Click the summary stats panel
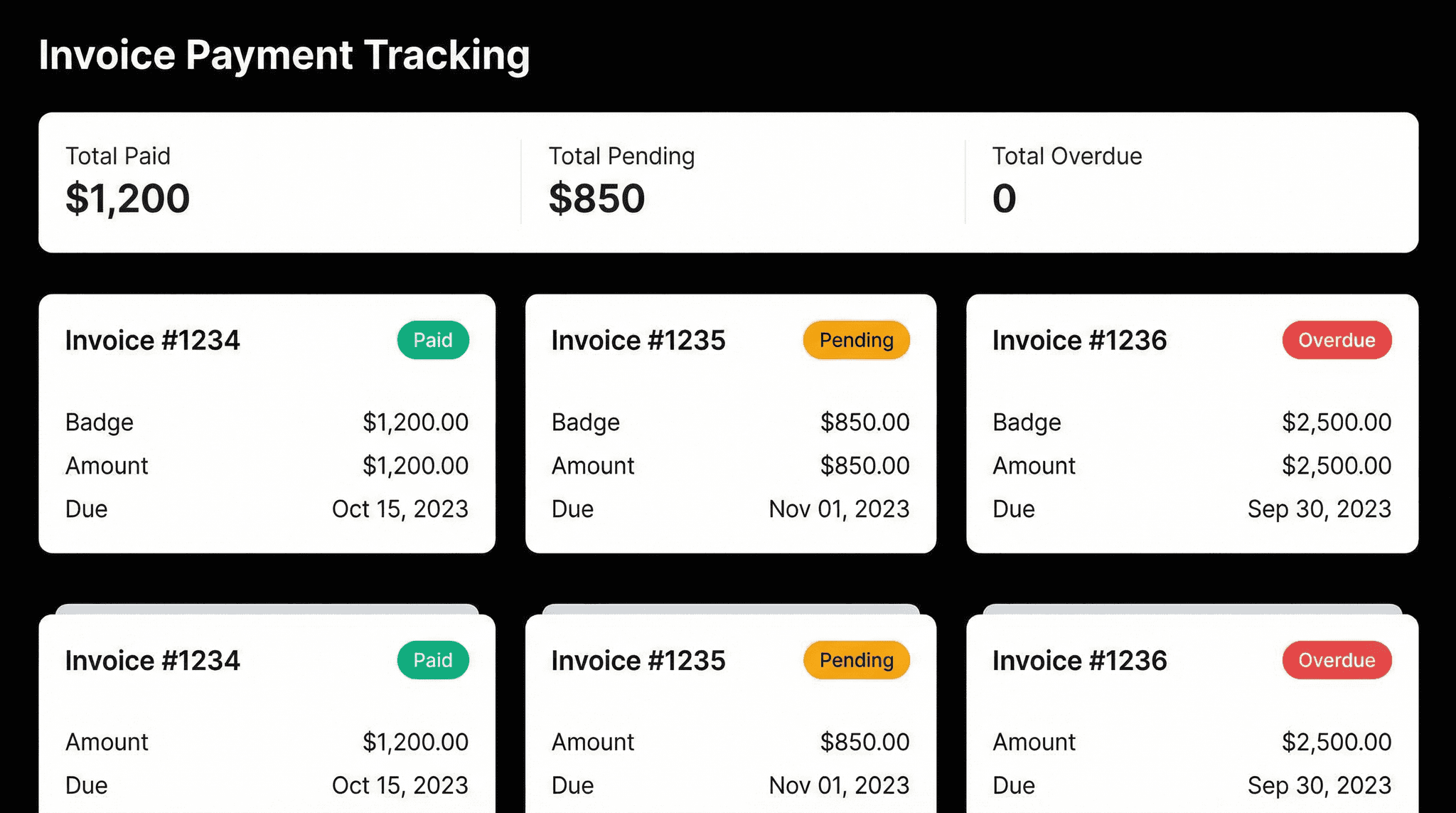This screenshot has height=813, width=1456. pos(728,181)
